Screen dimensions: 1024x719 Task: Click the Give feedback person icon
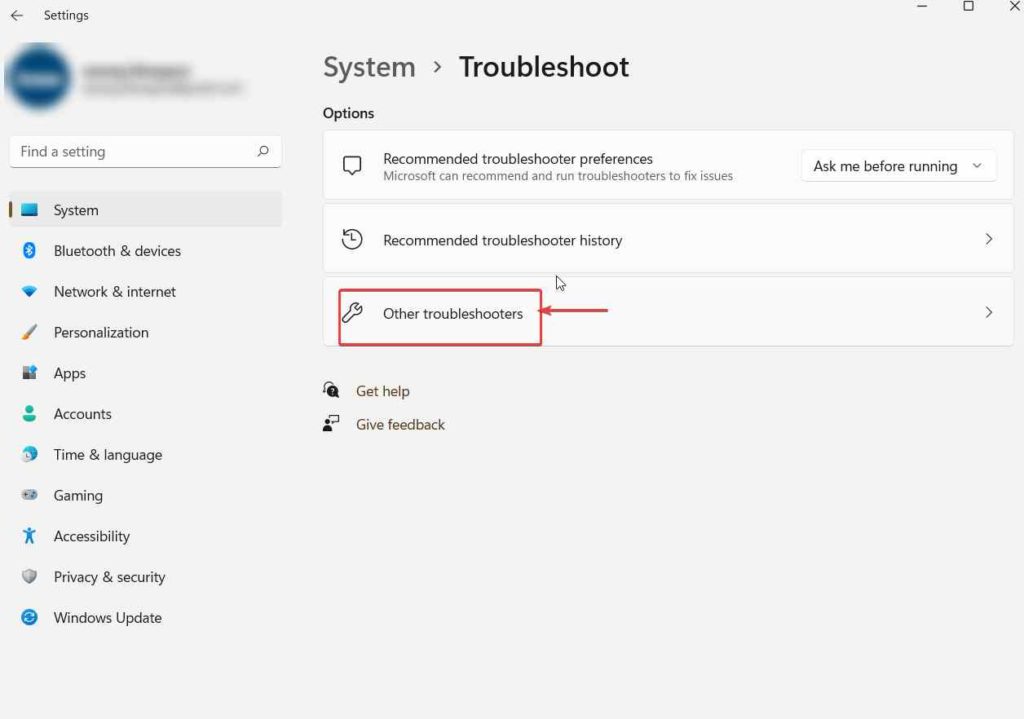point(331,423)
